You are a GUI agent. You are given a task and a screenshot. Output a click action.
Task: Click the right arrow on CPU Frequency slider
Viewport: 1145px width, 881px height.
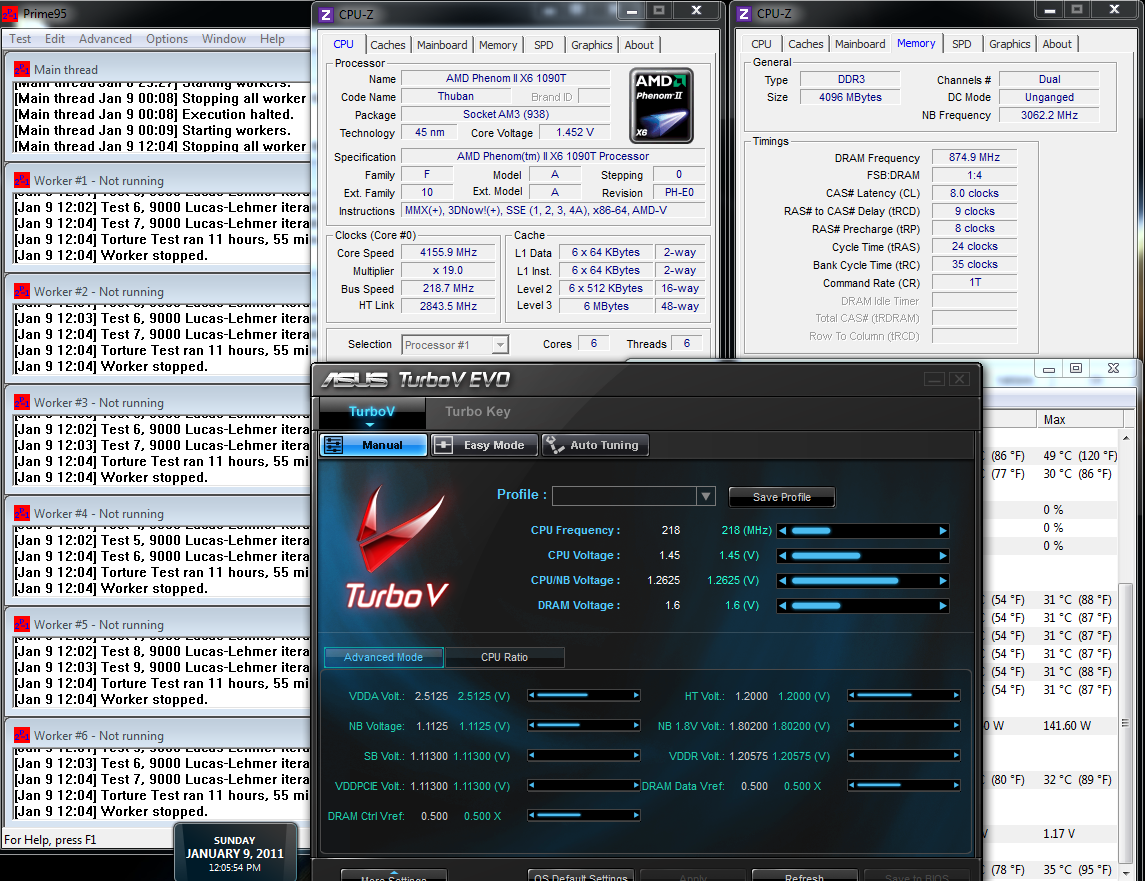pyautogui.click(x=942, y=531)
